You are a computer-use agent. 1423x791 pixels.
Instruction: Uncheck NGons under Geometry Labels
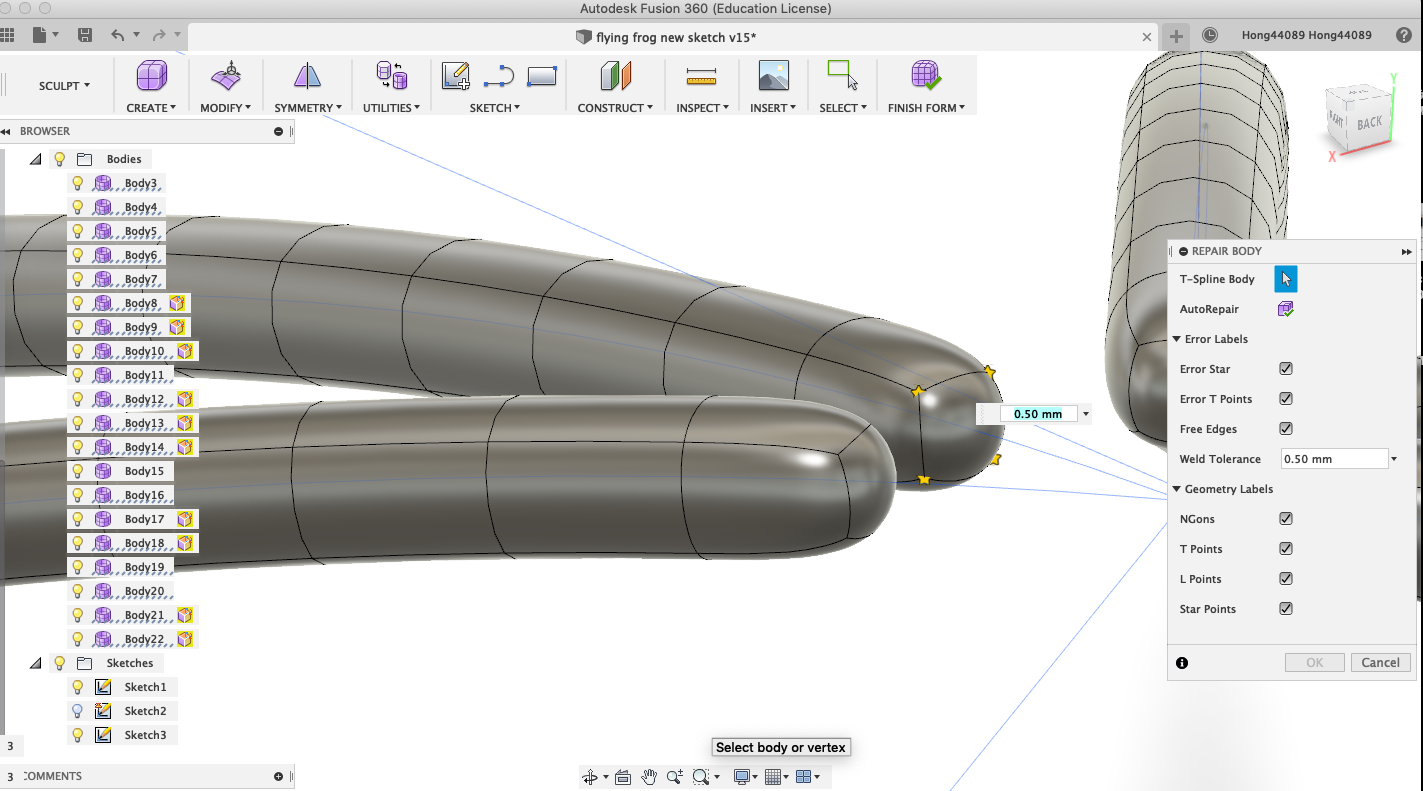pyautogui.click(x=1285, y=518)
